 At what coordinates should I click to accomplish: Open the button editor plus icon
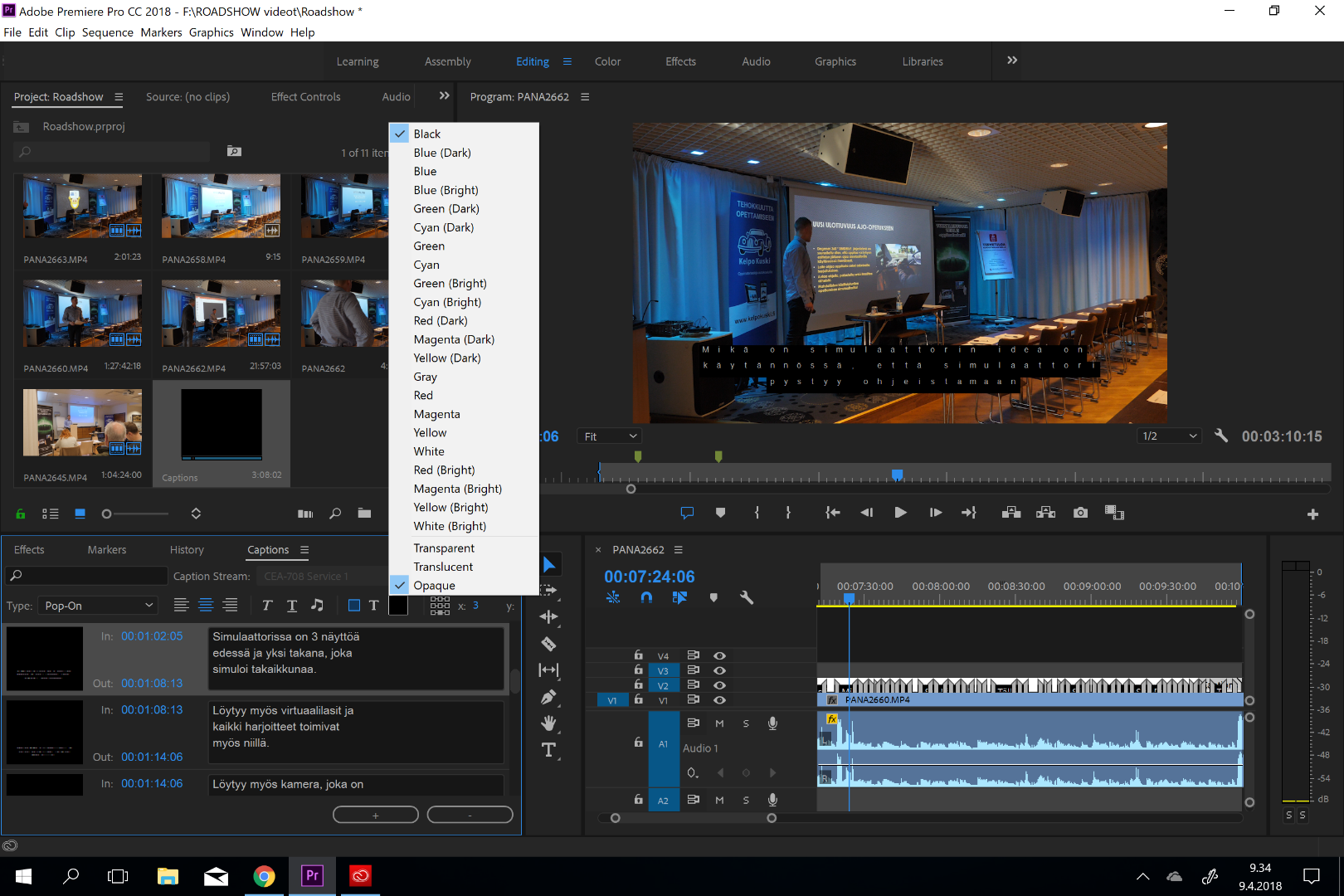tap(1312, 514)
